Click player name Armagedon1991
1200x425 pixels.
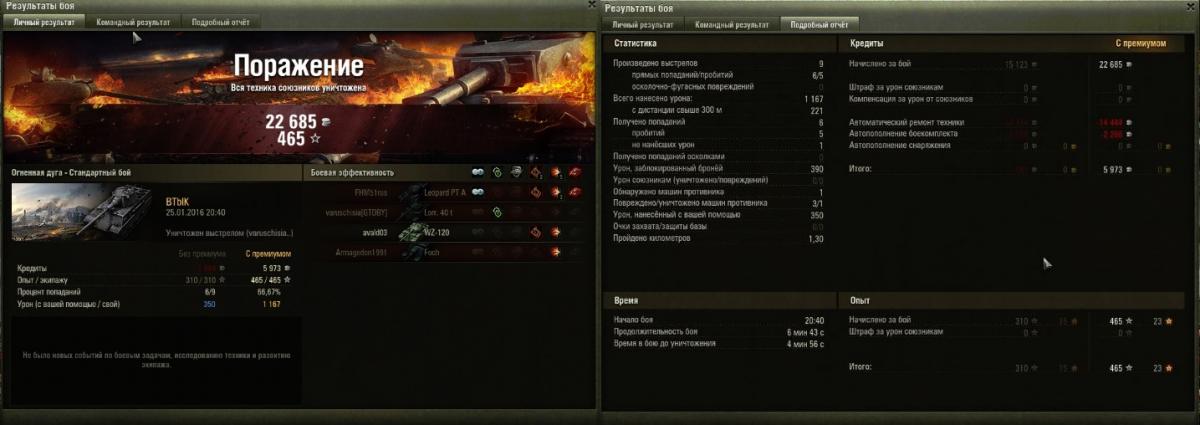[361, 252]
